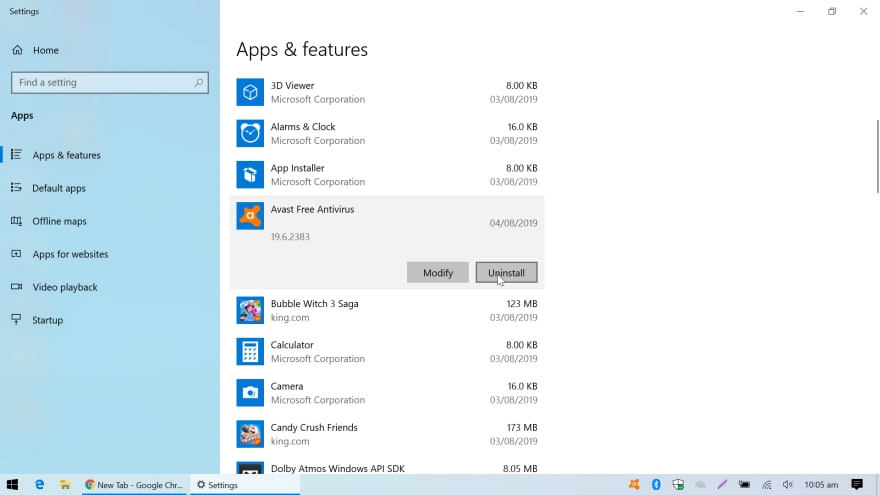Select the Dolby Atmos Windows API SDK entry

[x=337, y=468]
